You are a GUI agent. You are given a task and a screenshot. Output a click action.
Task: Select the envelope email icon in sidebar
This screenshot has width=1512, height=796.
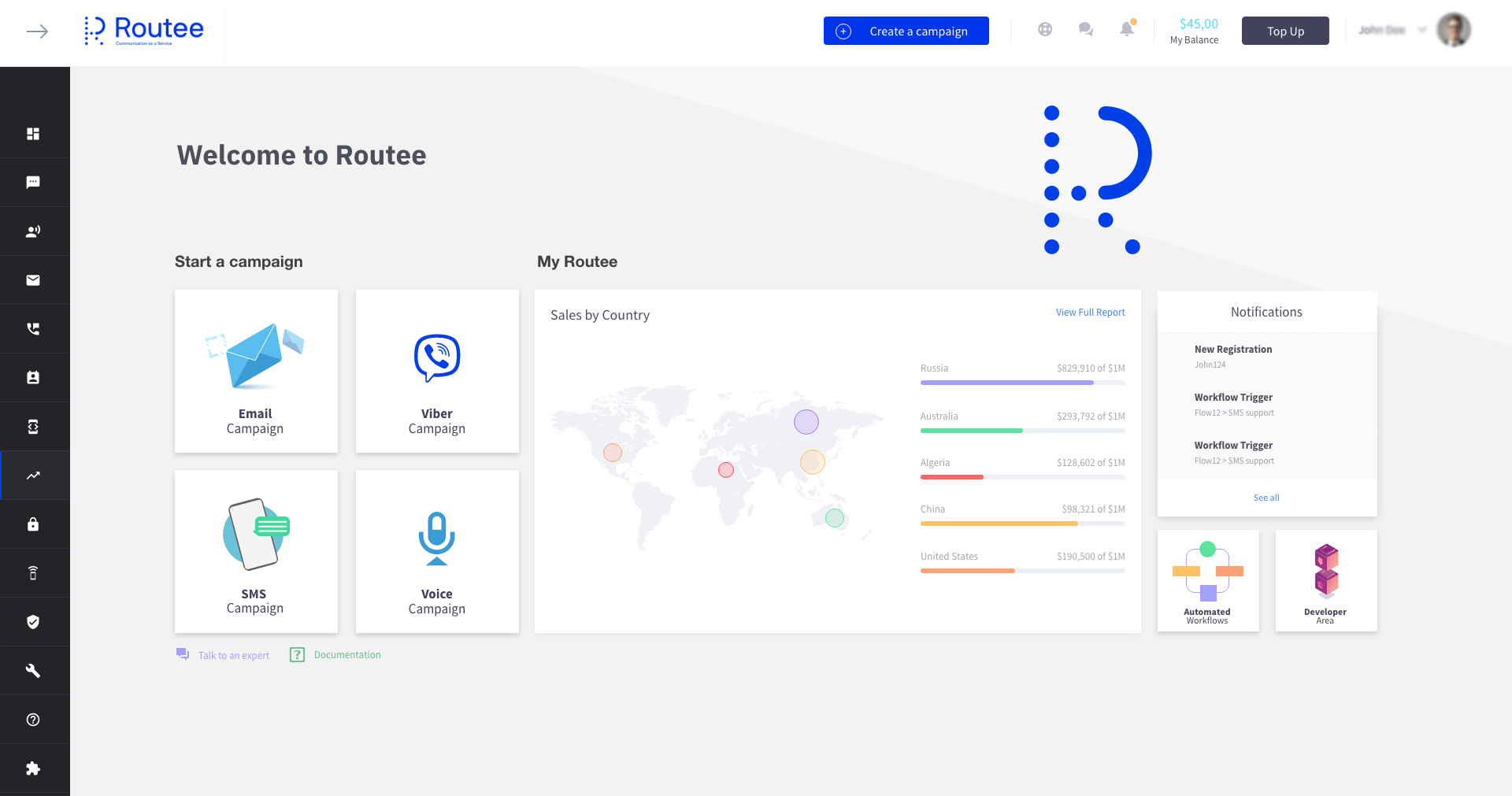pyautogui.click(x=33, y=280)
